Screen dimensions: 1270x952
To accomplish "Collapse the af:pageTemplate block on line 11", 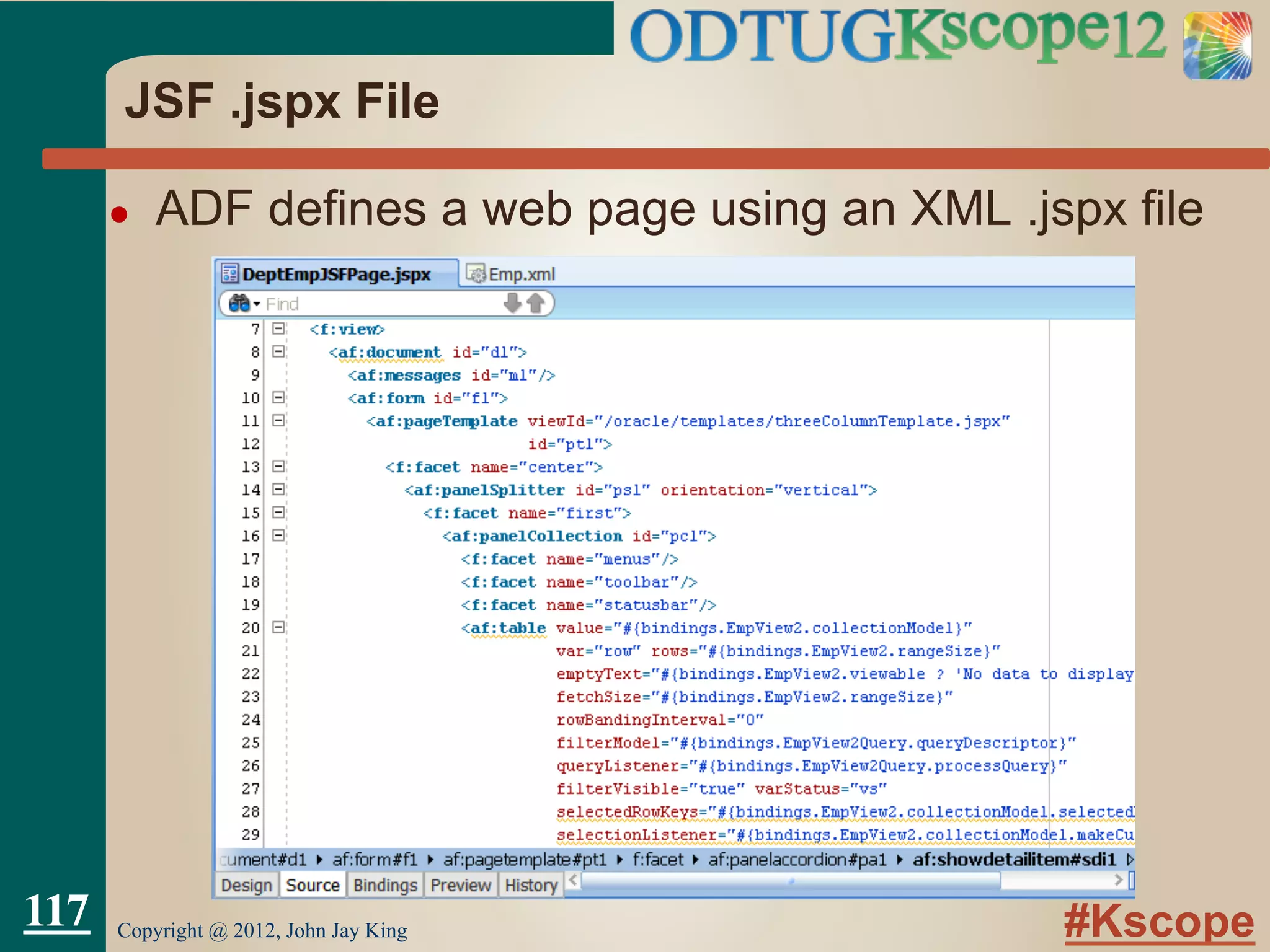I will [279, 420].
